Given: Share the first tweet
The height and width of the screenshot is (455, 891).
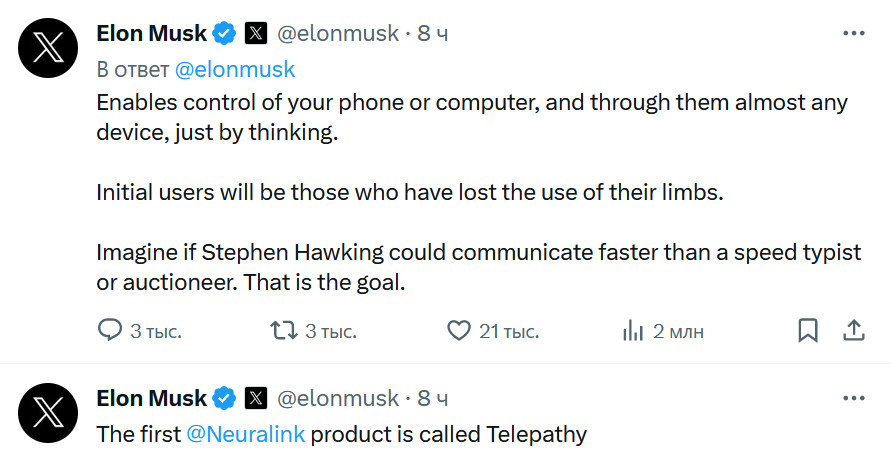Looking at the screenshot, I should tap(854, 330).
